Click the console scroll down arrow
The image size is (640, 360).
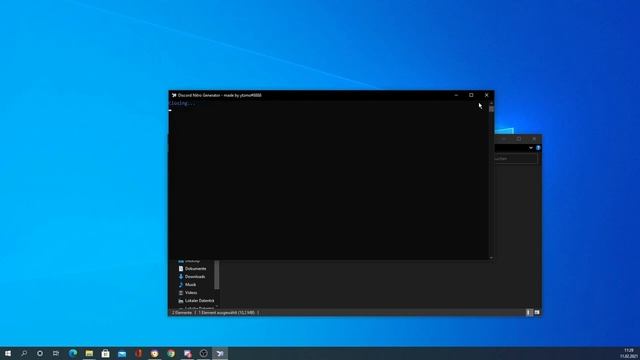pyautogui.click(x=491, y=258)
